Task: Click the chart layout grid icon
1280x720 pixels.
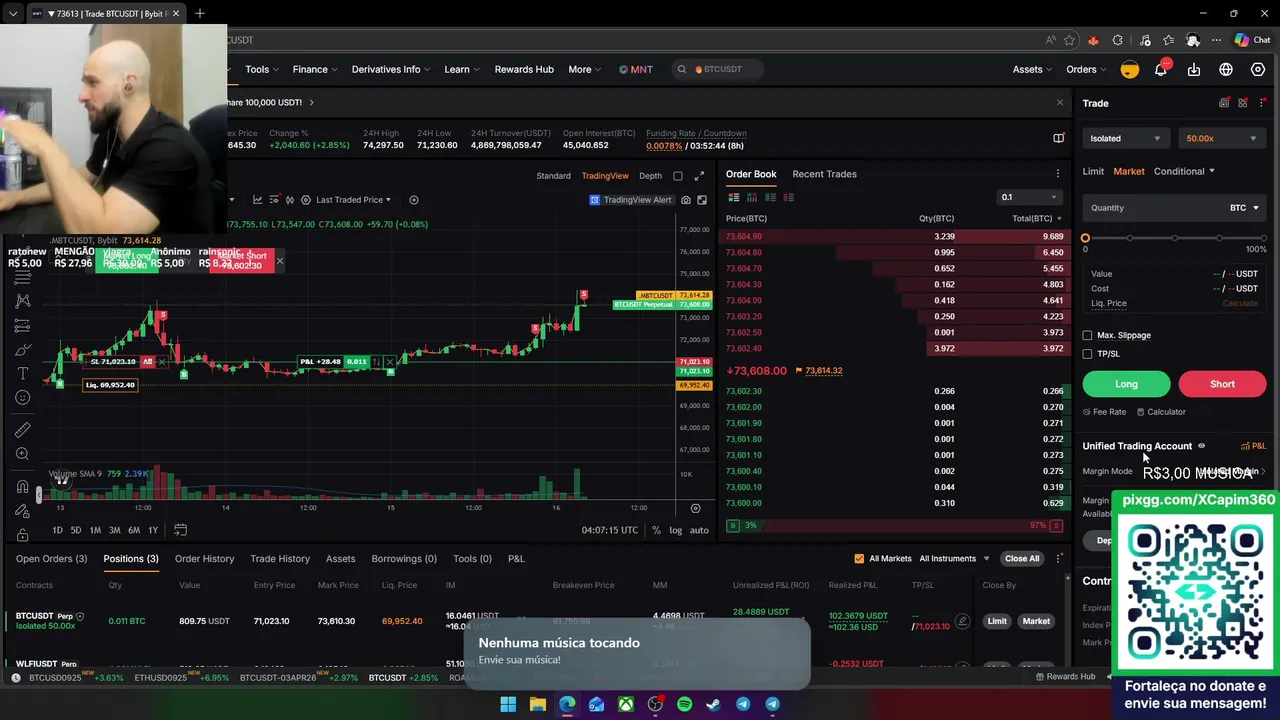Action: coord(702,200)
